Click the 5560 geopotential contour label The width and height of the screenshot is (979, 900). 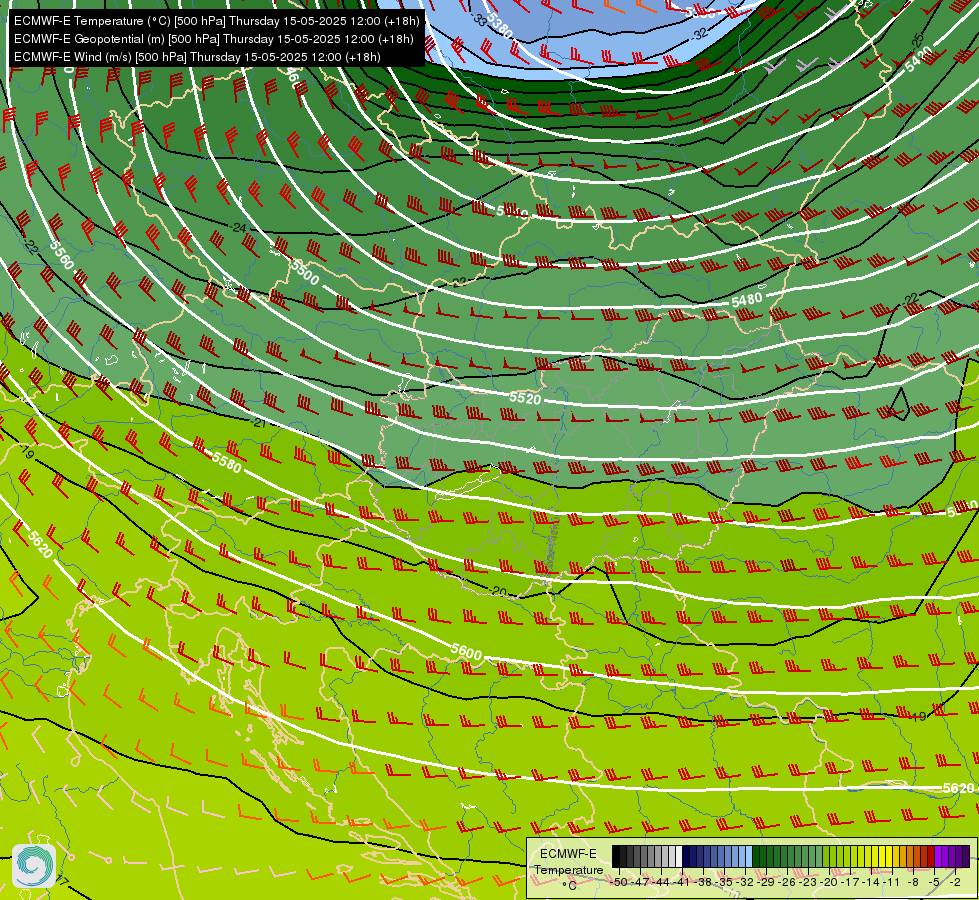[62, 255]
